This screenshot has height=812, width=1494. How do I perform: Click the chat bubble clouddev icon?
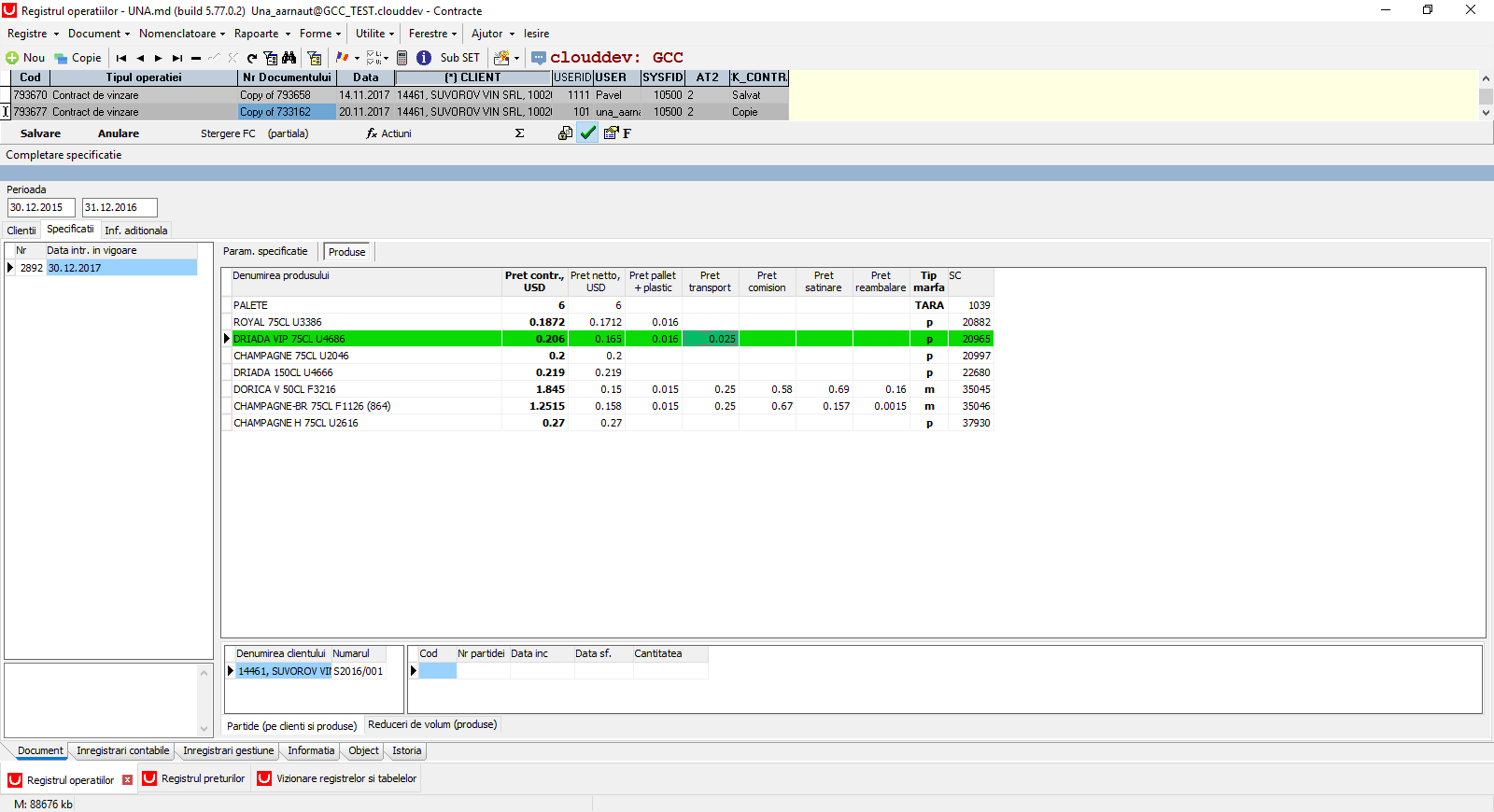tap(539, 58)
